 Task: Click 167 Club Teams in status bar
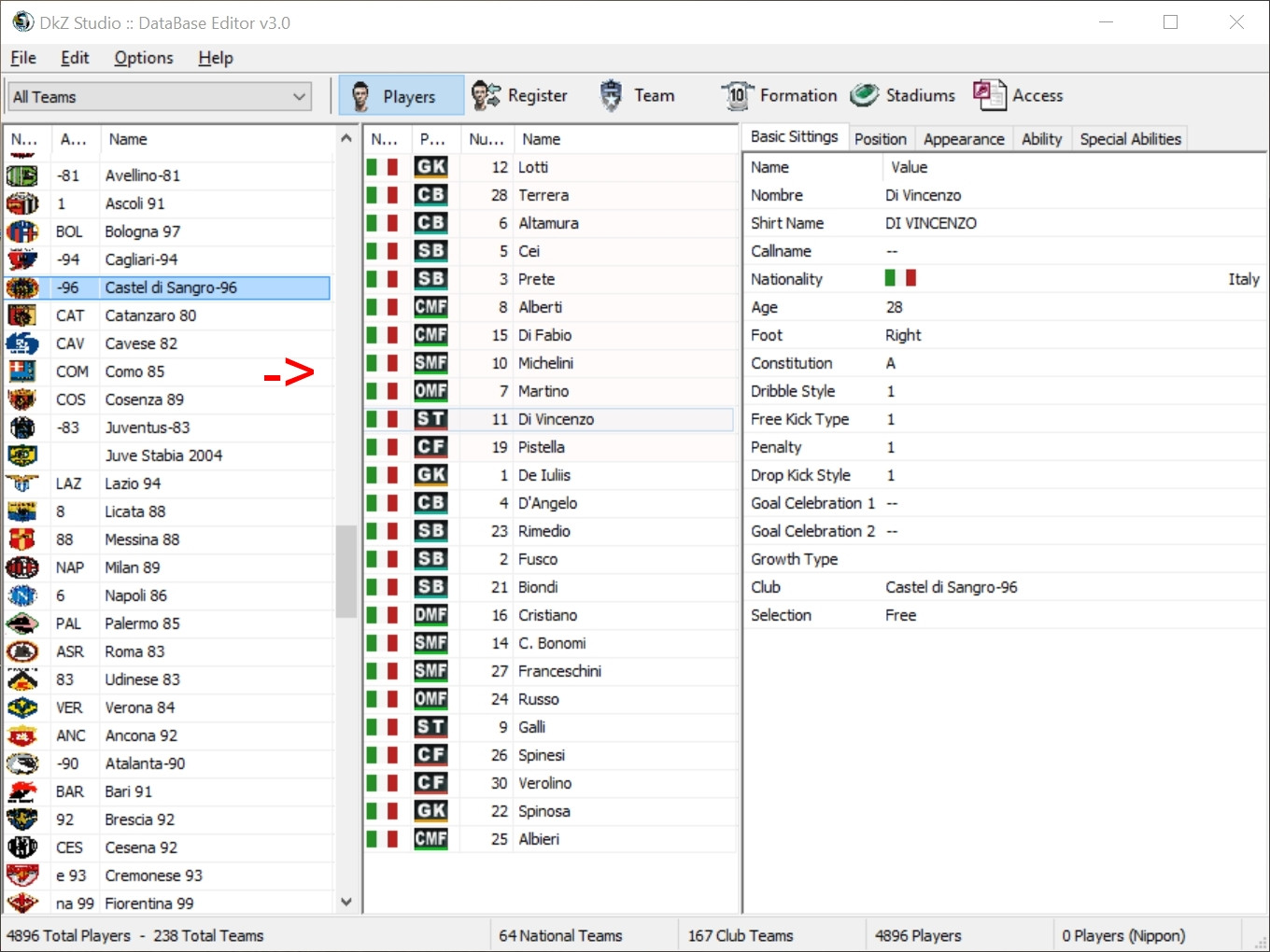741,935
